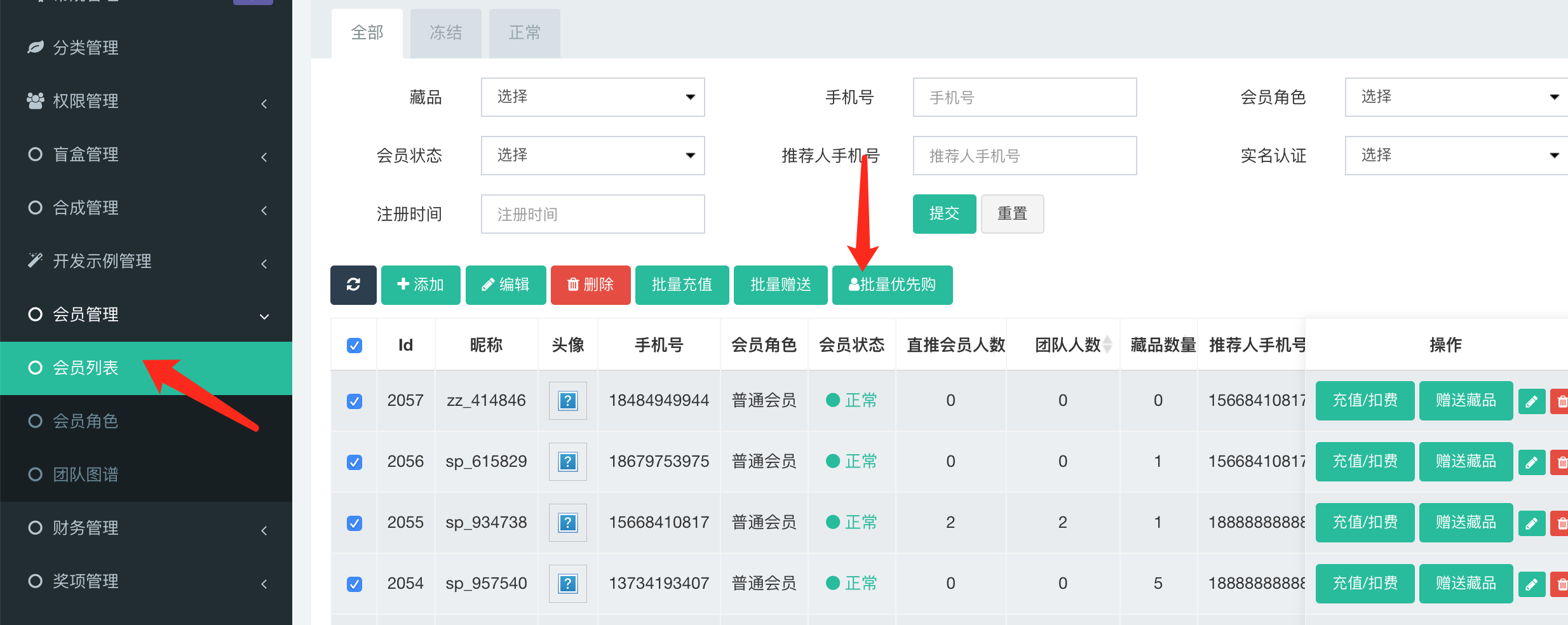Viewport: 1568px width, 625px height.
Task: Open the 会员状态 select dropdown
Action: (592, 156)
